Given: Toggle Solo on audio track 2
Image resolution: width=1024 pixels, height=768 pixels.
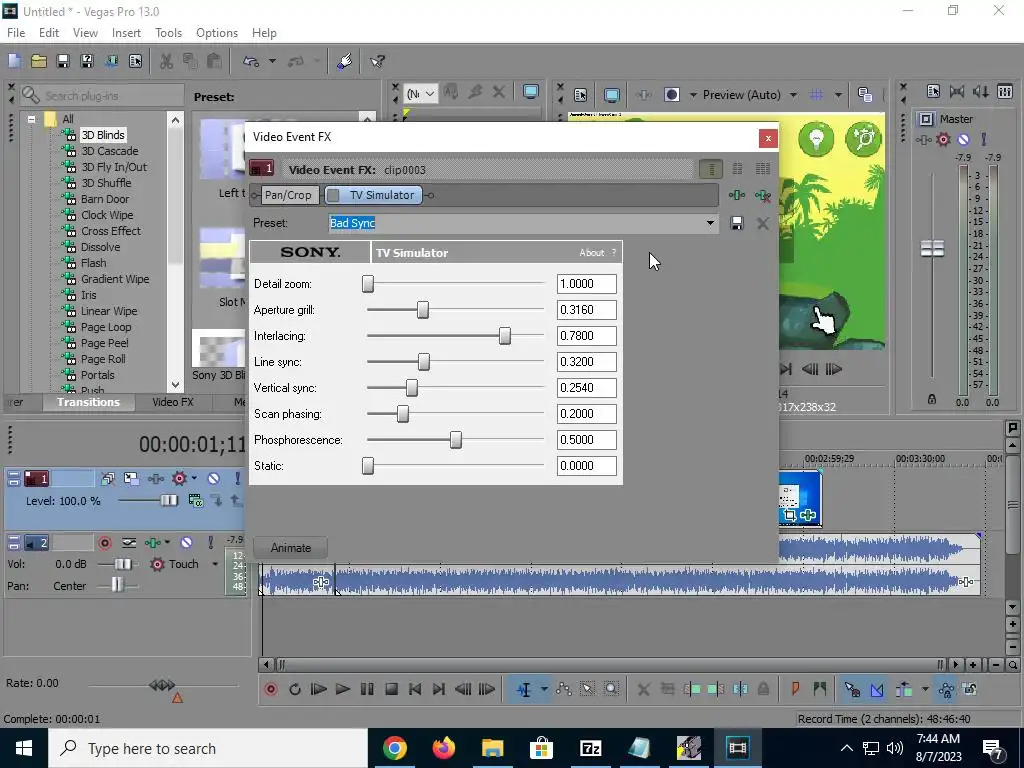Looking at the screenshot, I should pos(210,543).
